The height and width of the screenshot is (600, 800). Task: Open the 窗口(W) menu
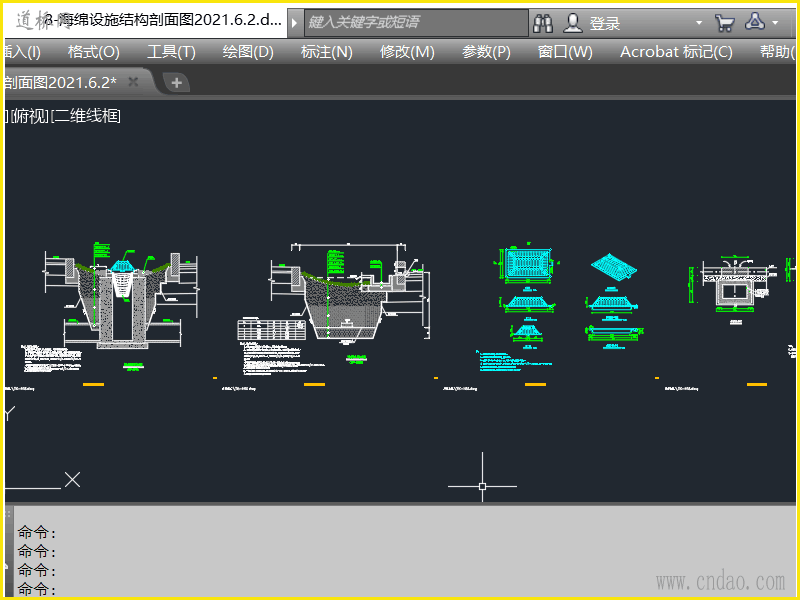point(565,52)
